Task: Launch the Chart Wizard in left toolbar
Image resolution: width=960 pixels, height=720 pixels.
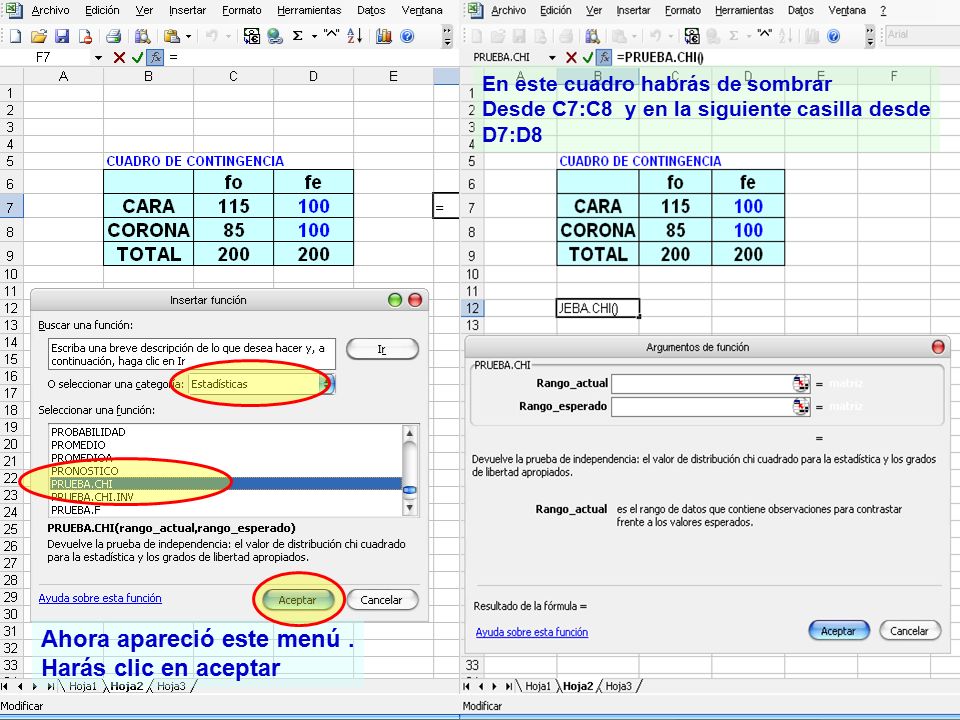Action: tap(384, 36)
